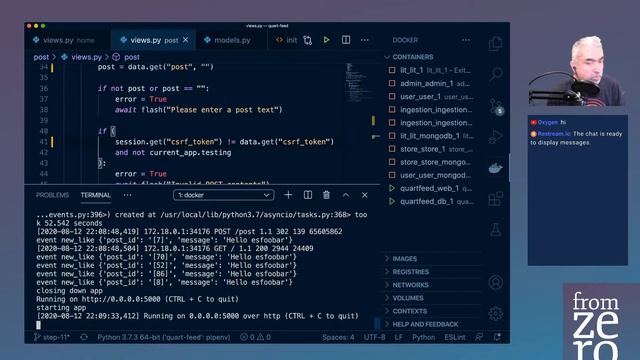The image size is (640, 360).
Task: Click the Python language mode indicator
Action: (x=423, y=337)
